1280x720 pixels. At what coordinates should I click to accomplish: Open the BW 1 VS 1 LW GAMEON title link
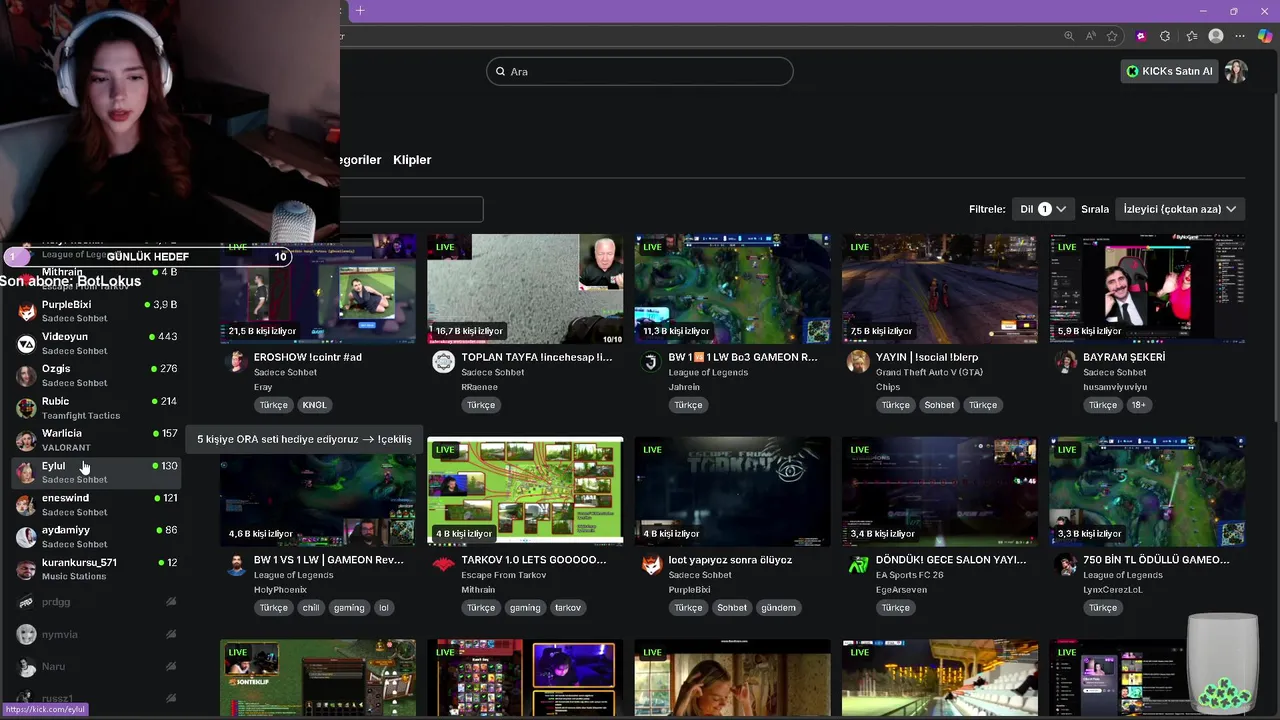[x=329, y=560]
